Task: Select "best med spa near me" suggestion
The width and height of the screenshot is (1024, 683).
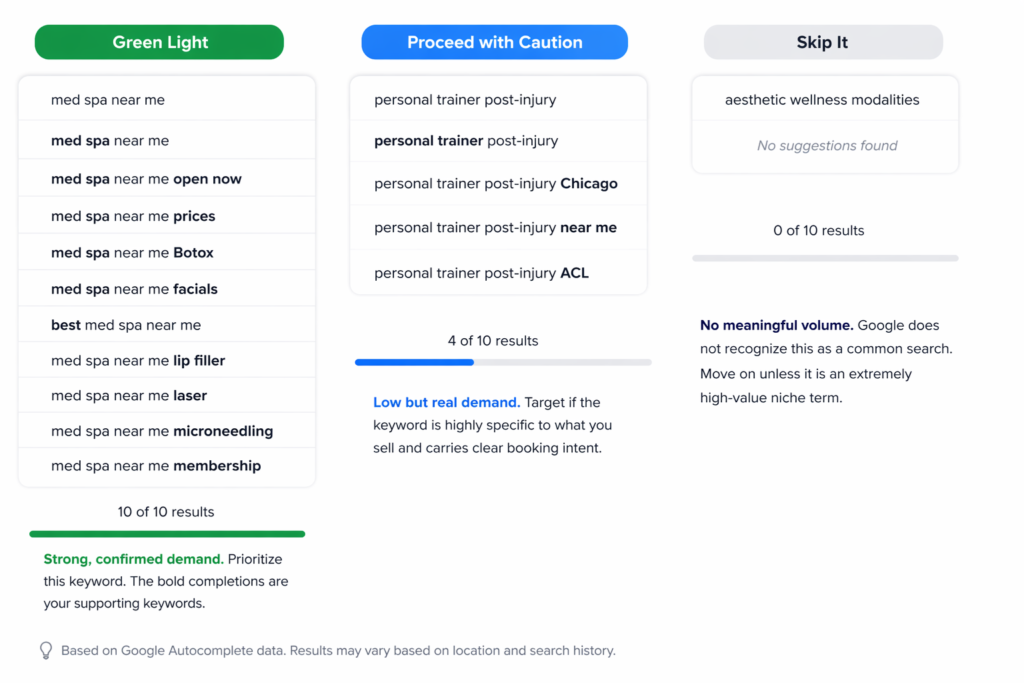Action: pos(126,325)
